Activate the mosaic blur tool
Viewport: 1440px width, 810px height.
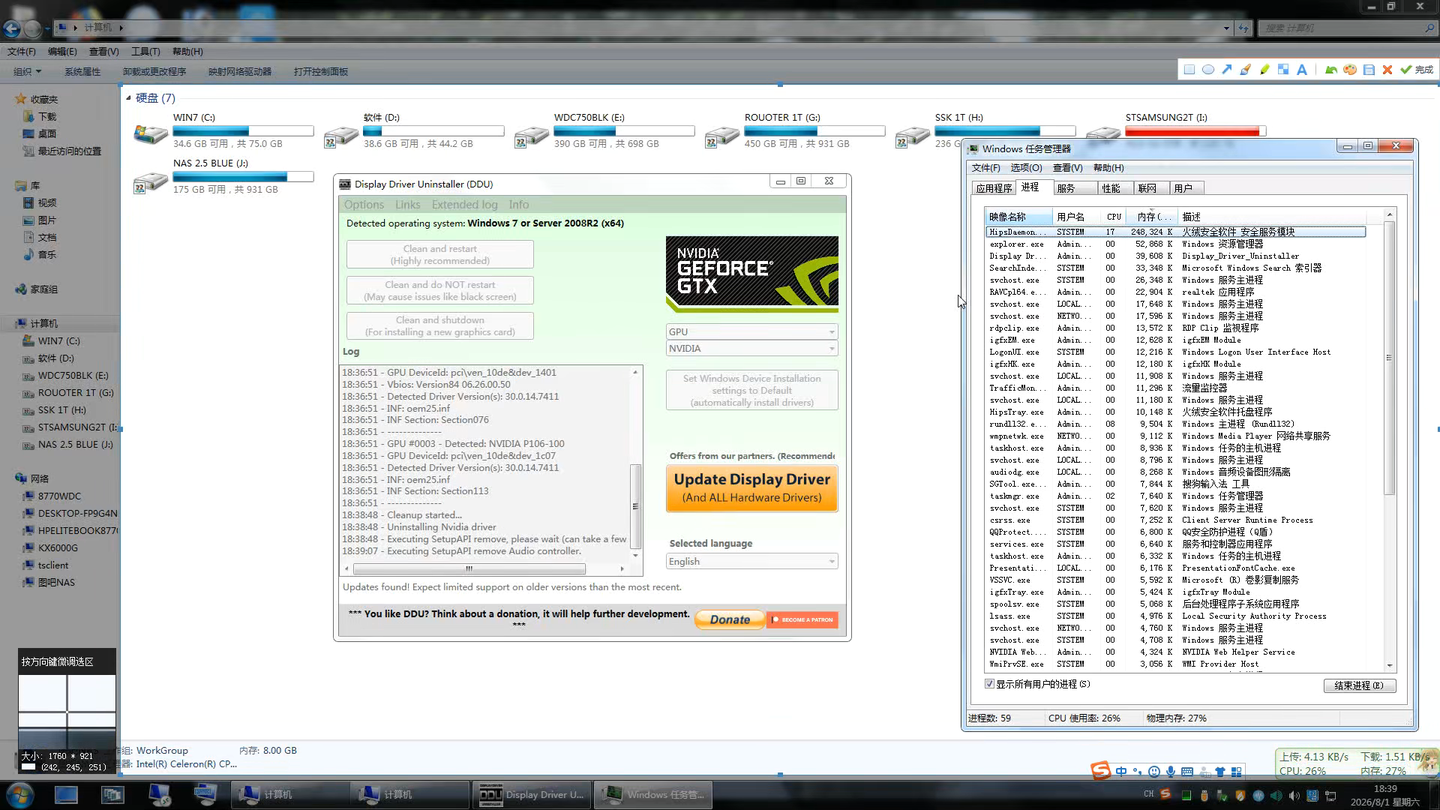coord(1283,70)
